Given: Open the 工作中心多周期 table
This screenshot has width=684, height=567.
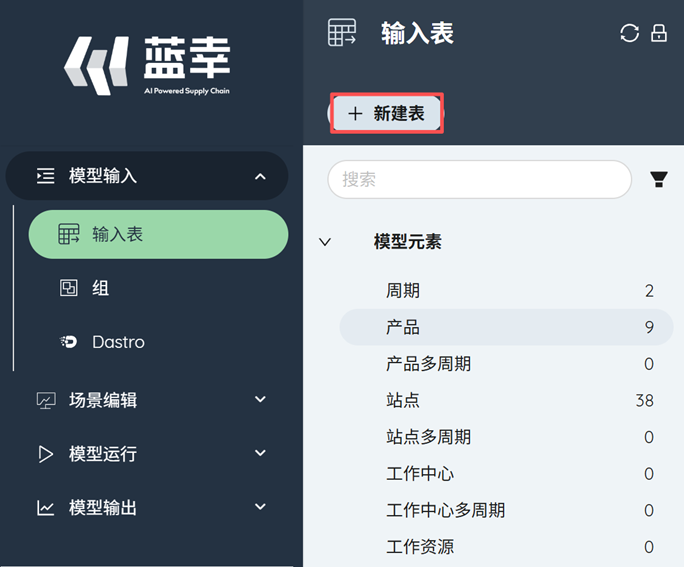Looking at the screenshot, I should pos(505,510).
